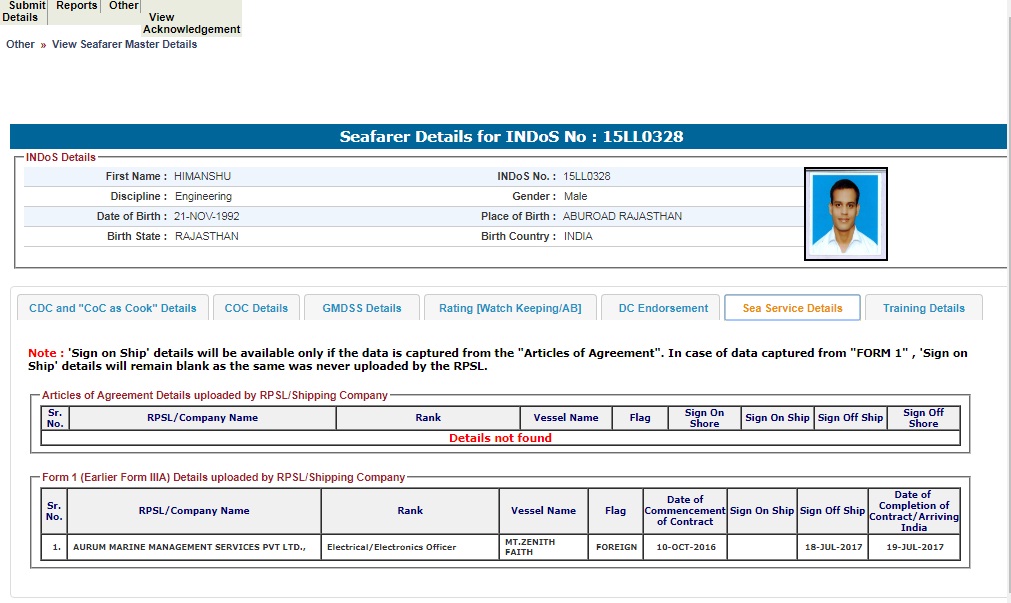
Task: Click the Other breadcrumb link
Action: (x=20, y=44)
